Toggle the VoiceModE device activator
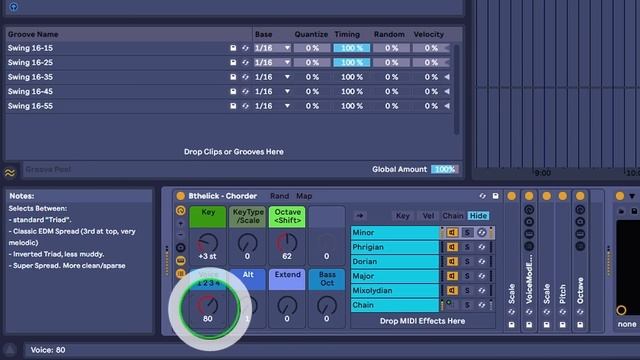 pos(529,196)
